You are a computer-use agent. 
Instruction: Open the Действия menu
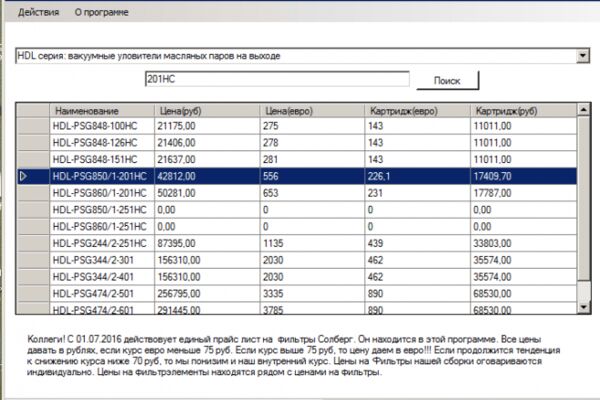click(38, 12)
